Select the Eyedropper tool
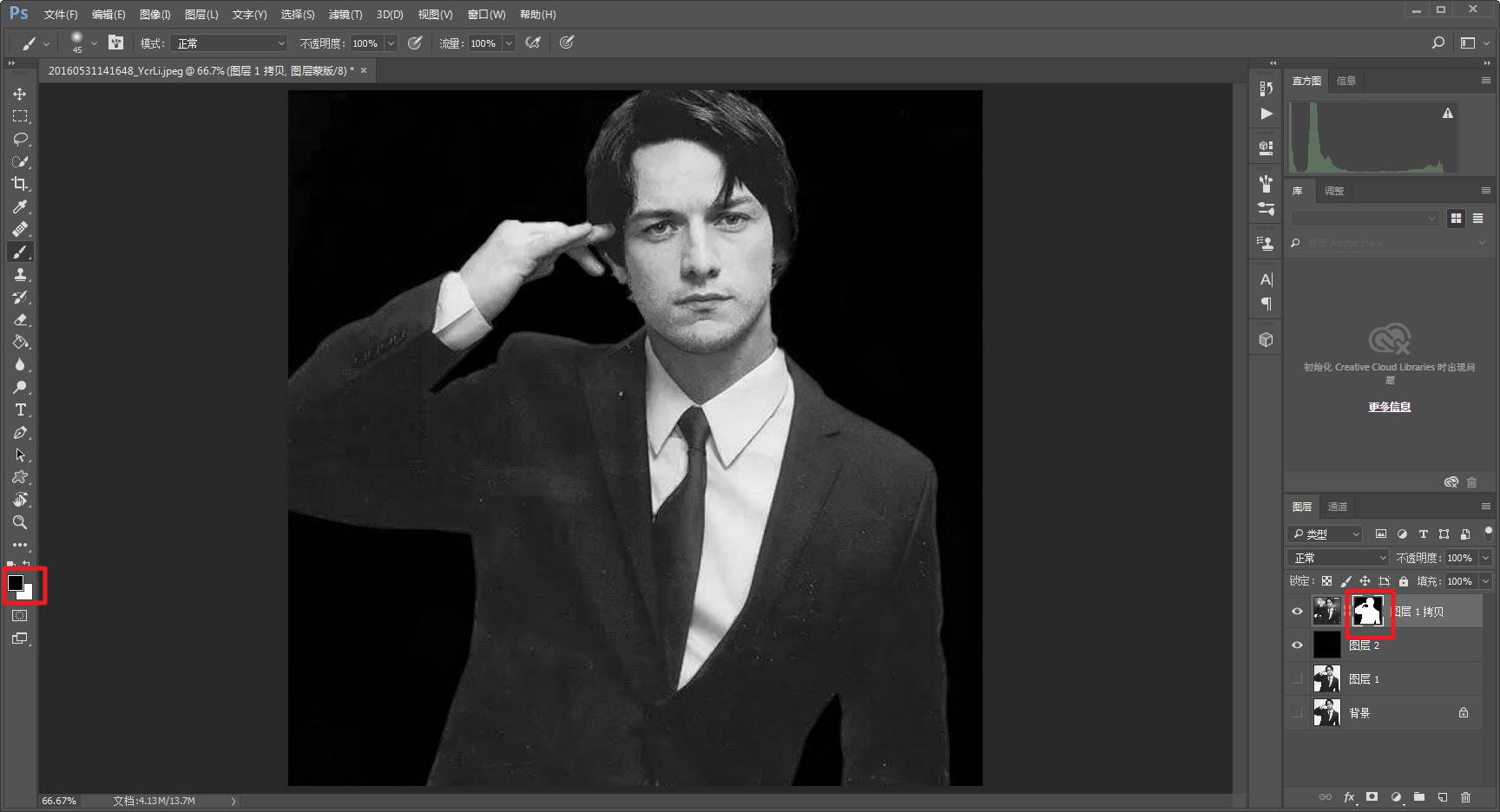This screenshot has height=812, width=1500. click(x=20, y=206)
